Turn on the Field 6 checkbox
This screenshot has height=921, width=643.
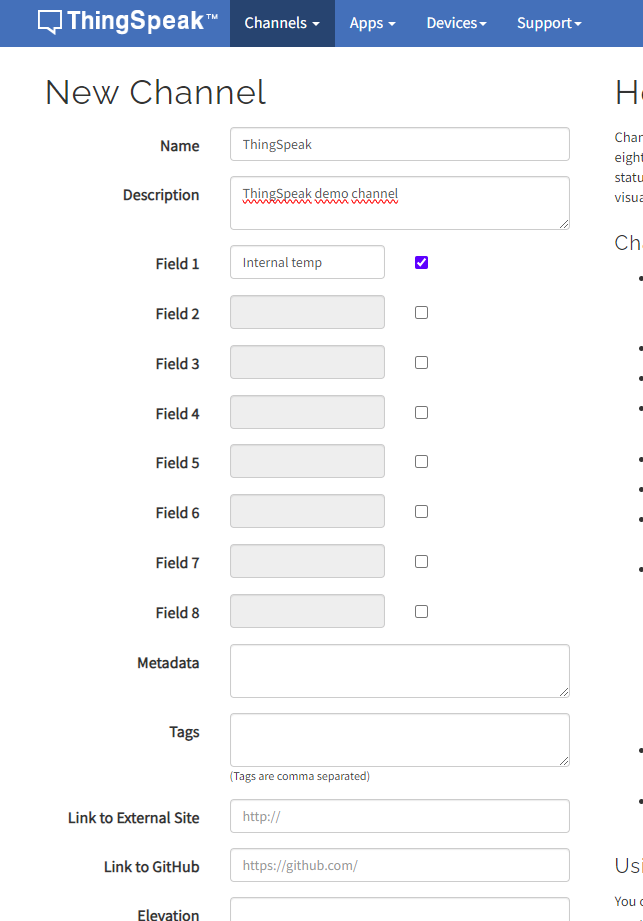coord(421,512)
